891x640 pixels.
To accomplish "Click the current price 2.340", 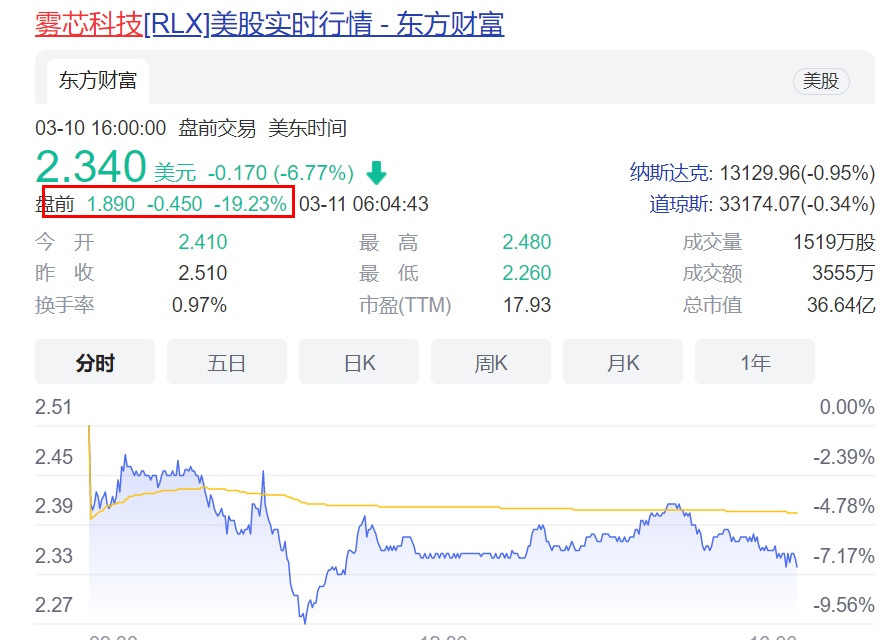I will (x=91, y=167).
